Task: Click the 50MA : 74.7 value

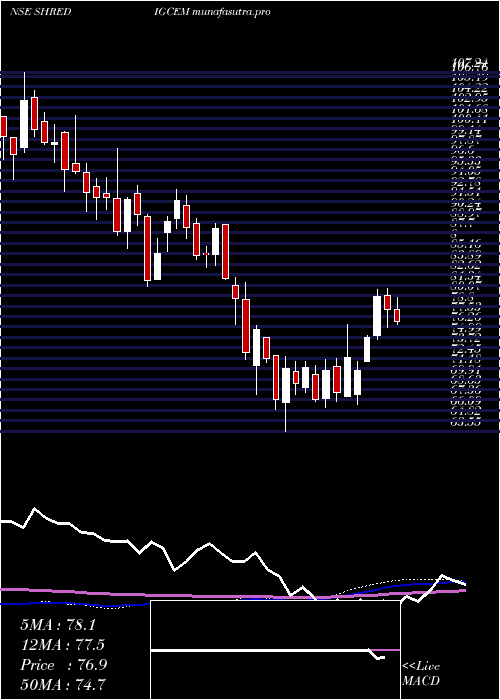Action: click(63, 684)
